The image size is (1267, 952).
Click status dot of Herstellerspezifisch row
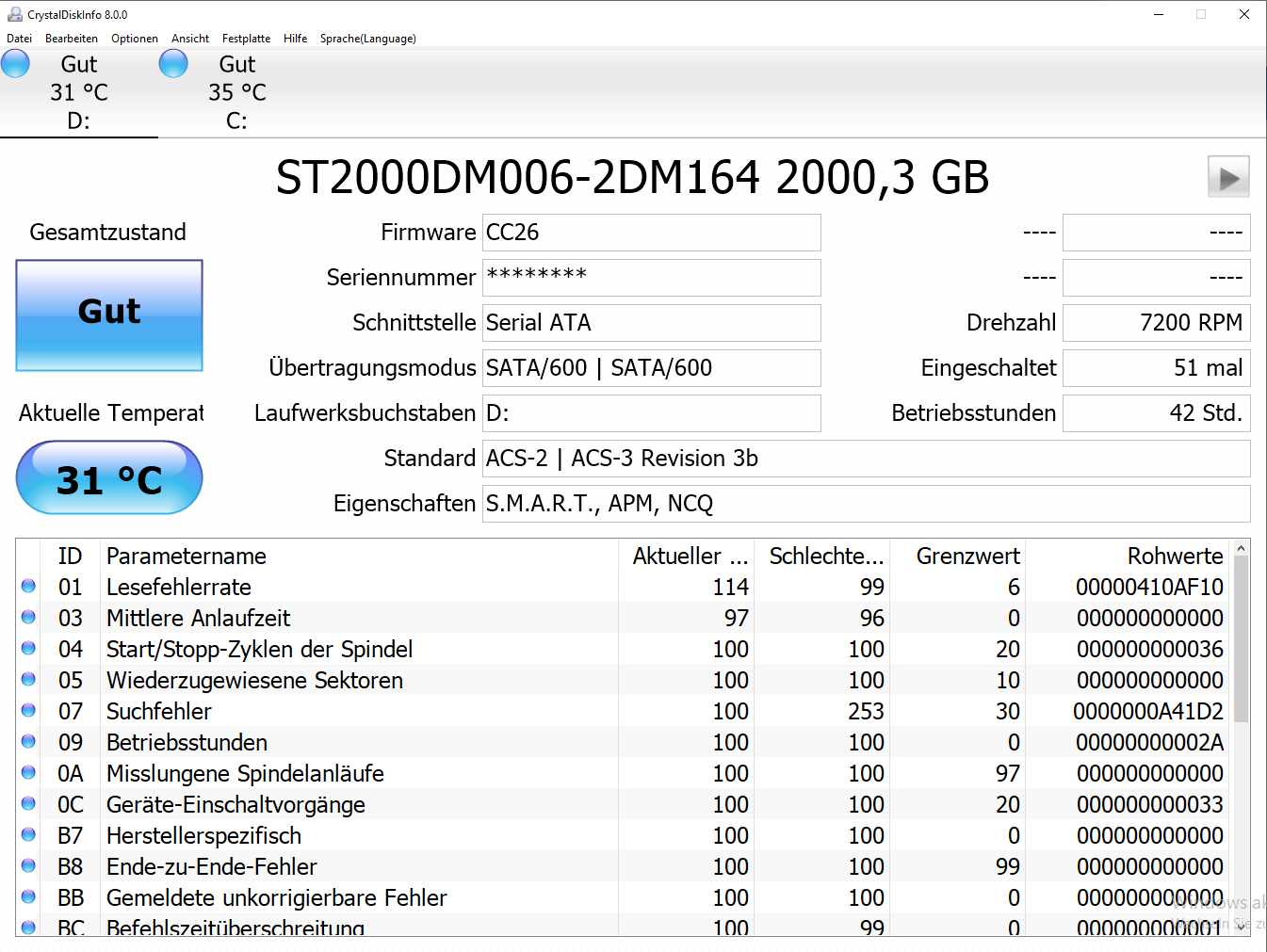pyautogui.click(x=28, y=834)
